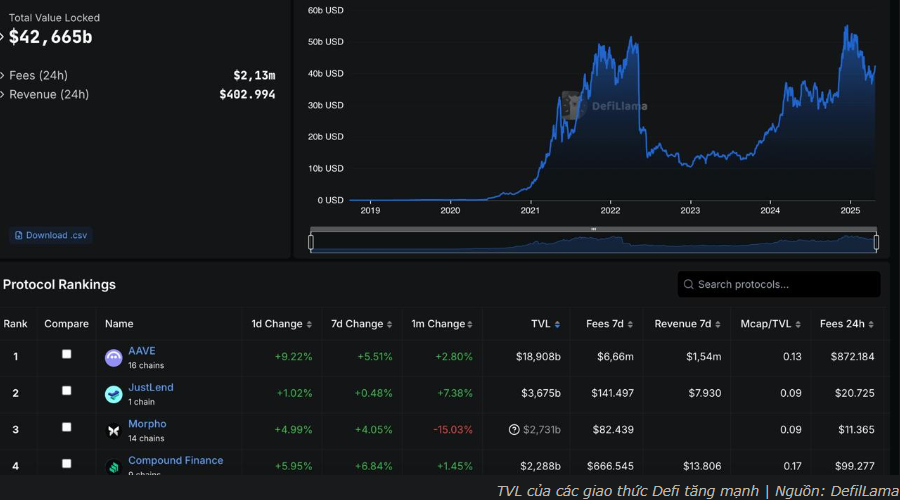Sort by 1m Change arrows icon
The width and height of the screenshot is (900, 500).
(470, 324)
